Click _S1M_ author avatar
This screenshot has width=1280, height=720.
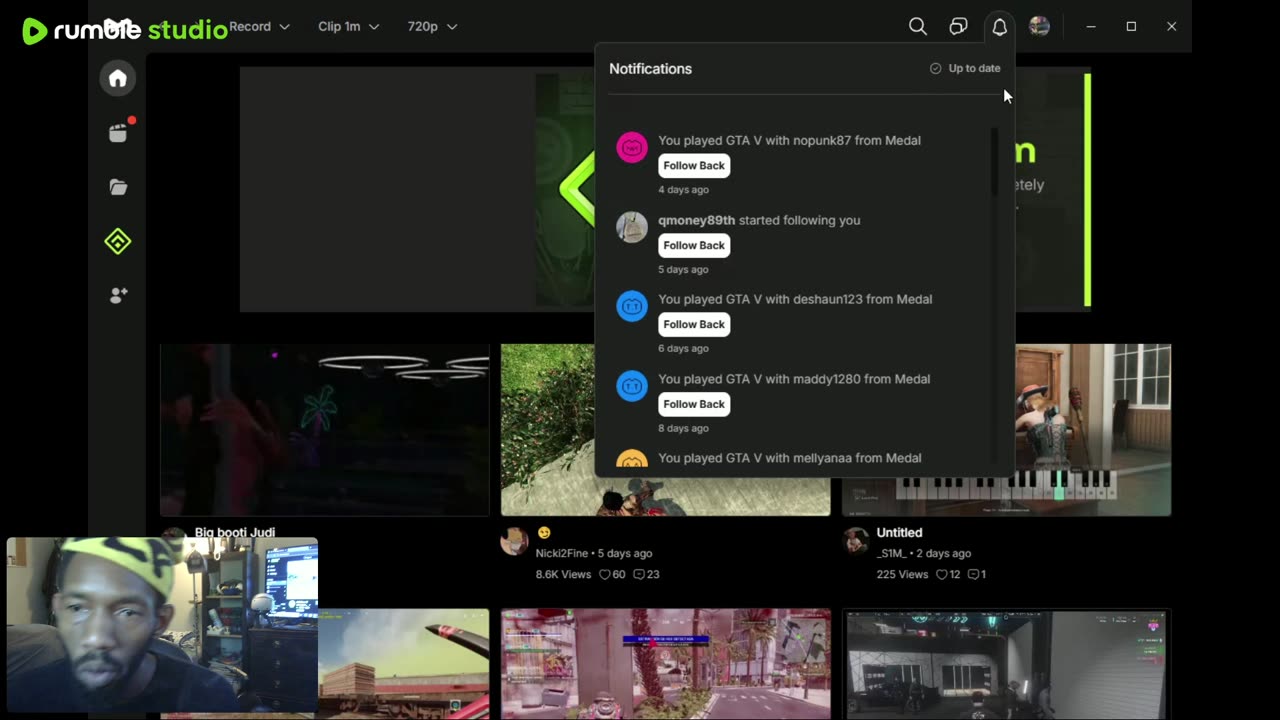click(x=856, y=541)
